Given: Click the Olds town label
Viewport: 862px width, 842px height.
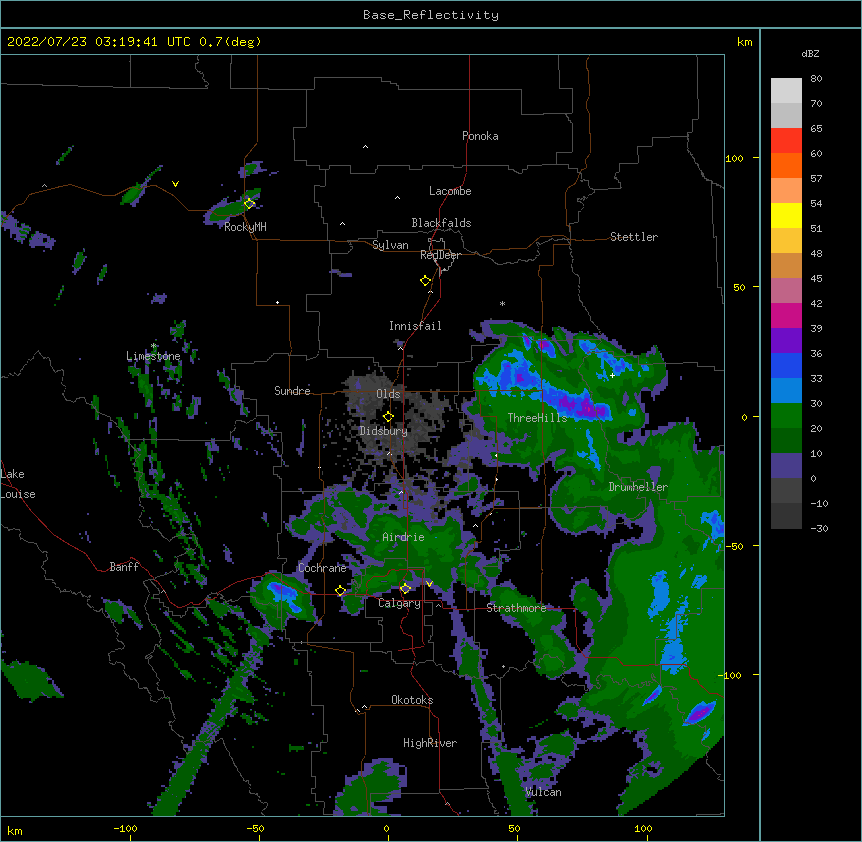Looking at the screenshot, I should 388,394.
